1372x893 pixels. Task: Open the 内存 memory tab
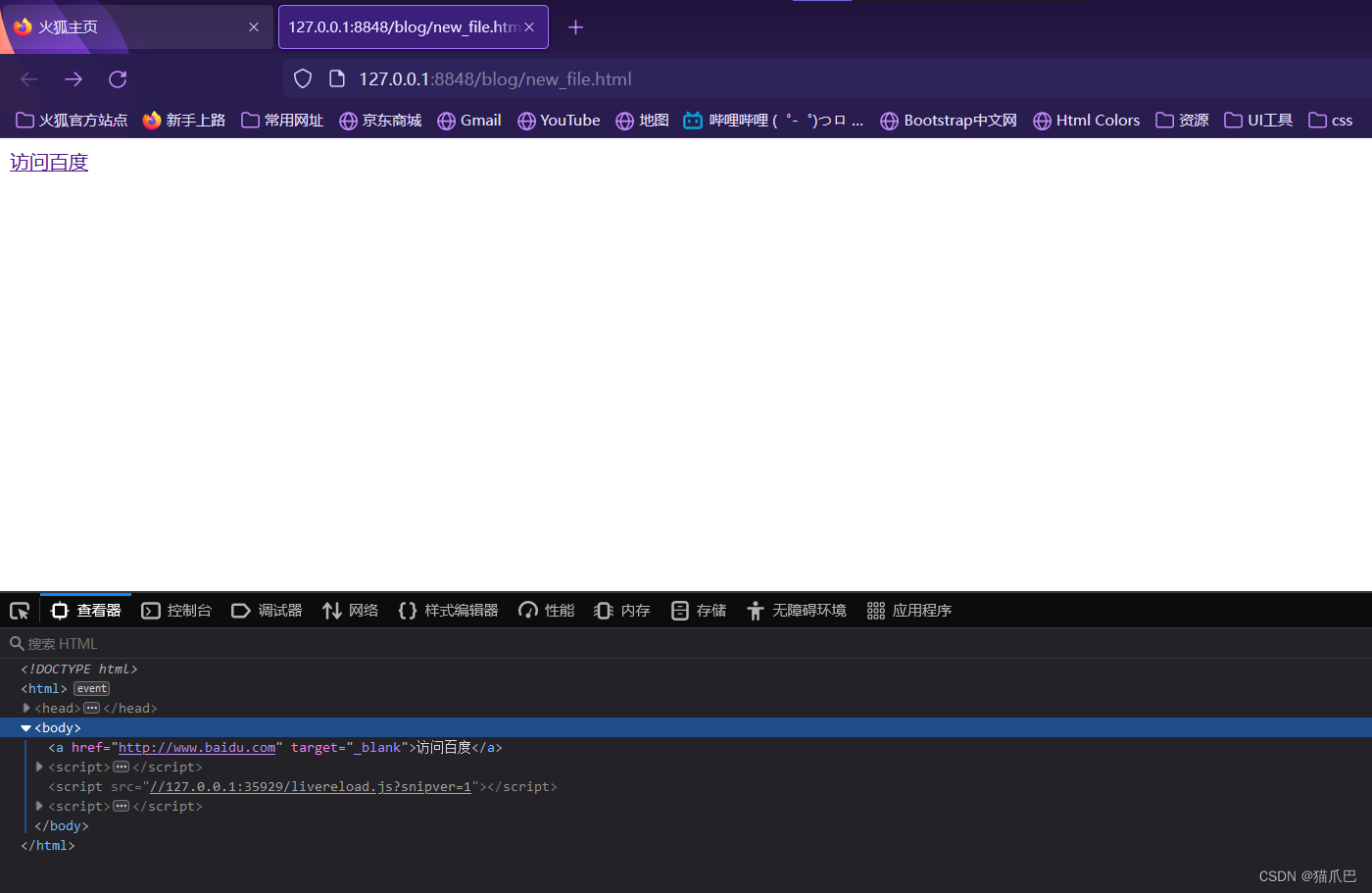pos(622,611)
